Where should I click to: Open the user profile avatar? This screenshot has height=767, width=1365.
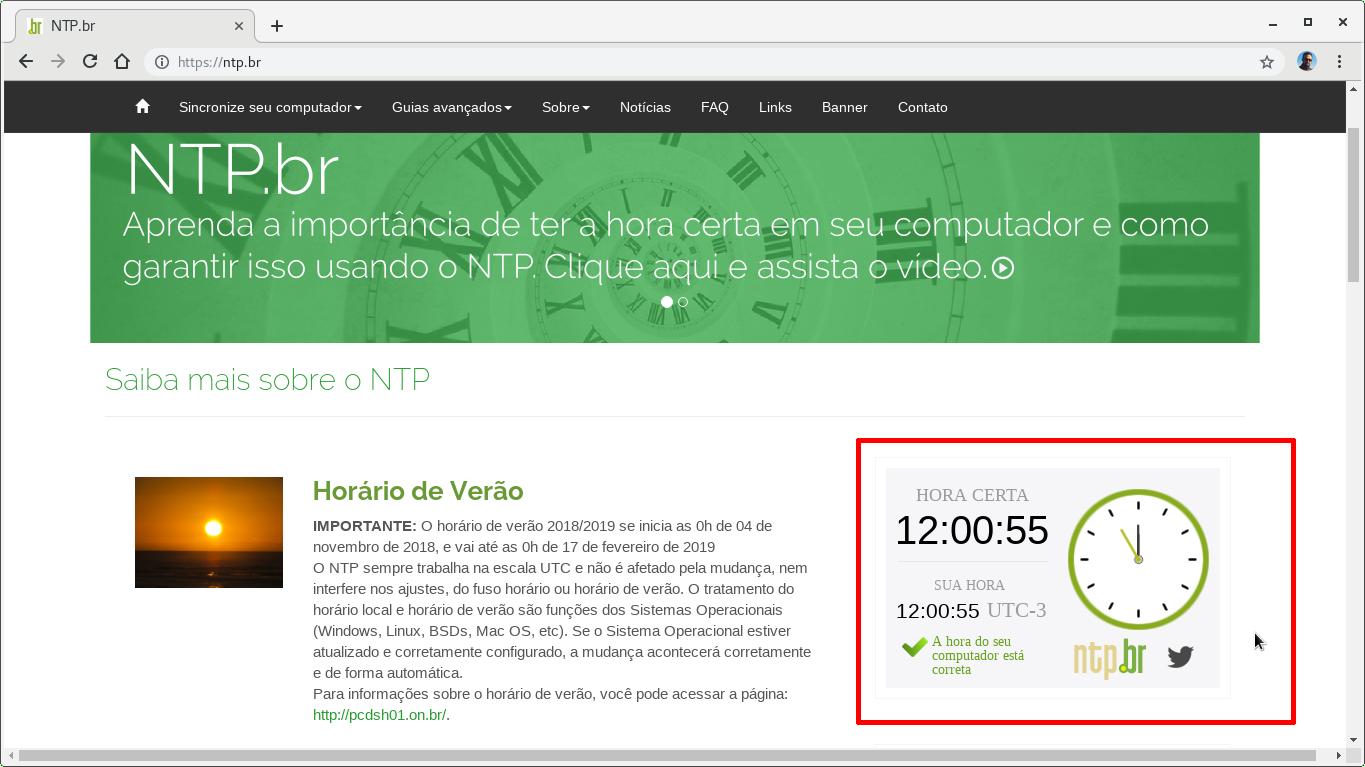click(x=1307, y=62)
